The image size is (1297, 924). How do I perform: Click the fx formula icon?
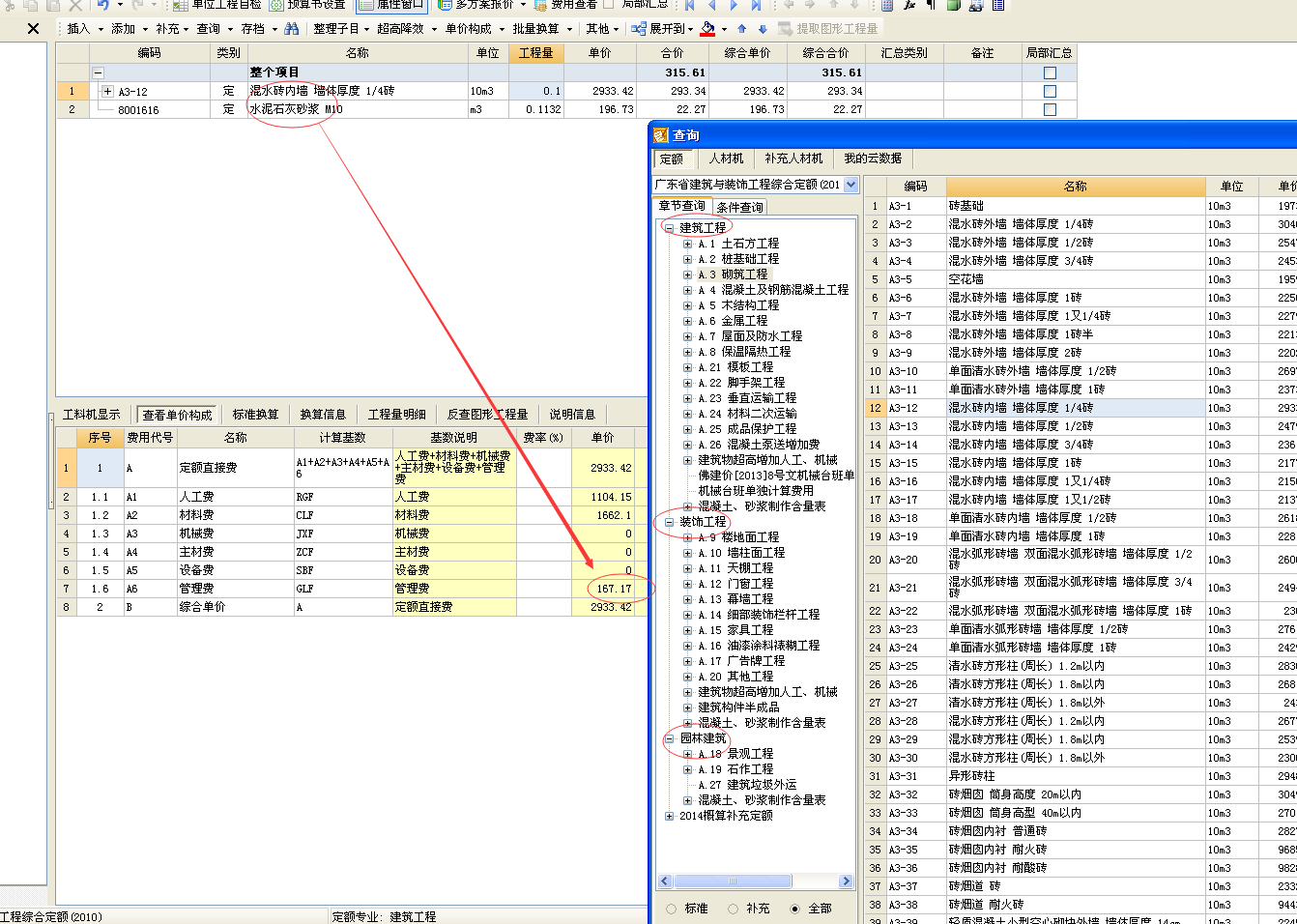click(x=909, y=5)
